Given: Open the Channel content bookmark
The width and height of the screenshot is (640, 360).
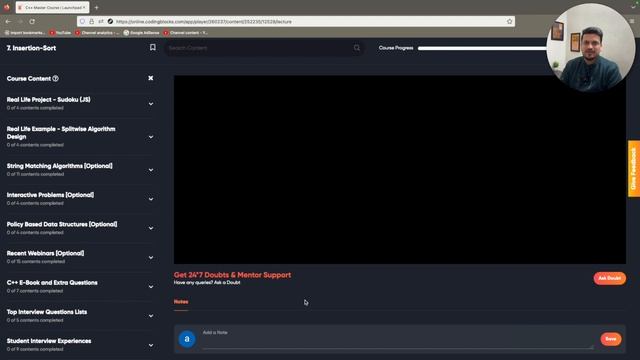Looking at the screenshot, I should pos(185,33).
